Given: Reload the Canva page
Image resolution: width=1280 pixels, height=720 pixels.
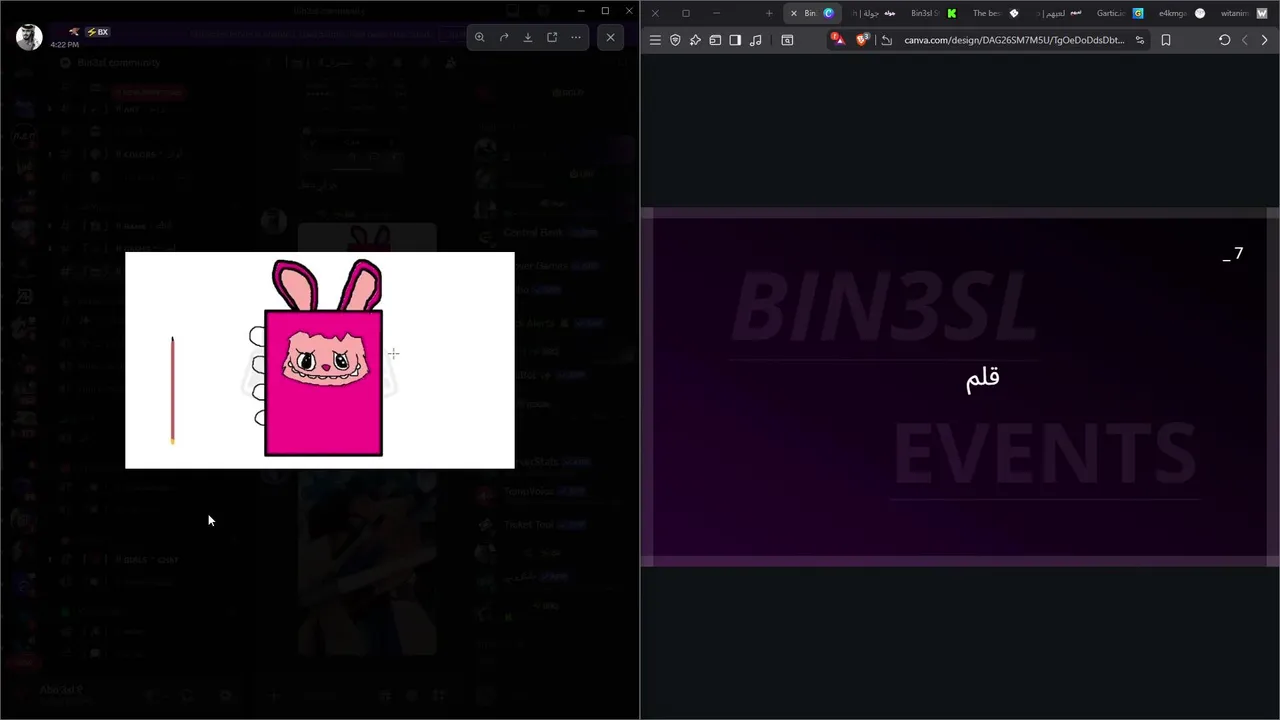Looking at the screenshot, I should click(1224, 40).
